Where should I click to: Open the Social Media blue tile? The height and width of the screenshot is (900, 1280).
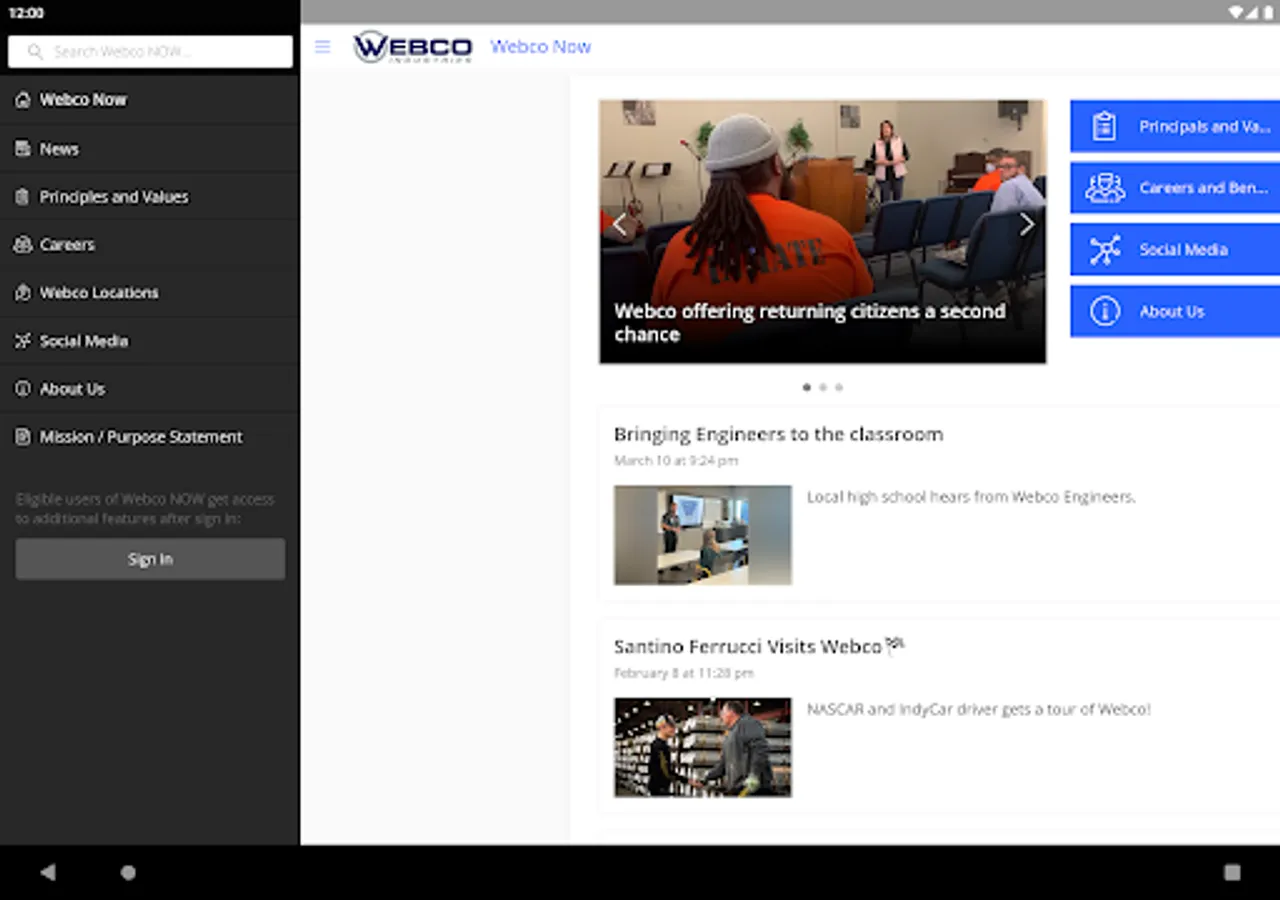(x=1175, y=250)
